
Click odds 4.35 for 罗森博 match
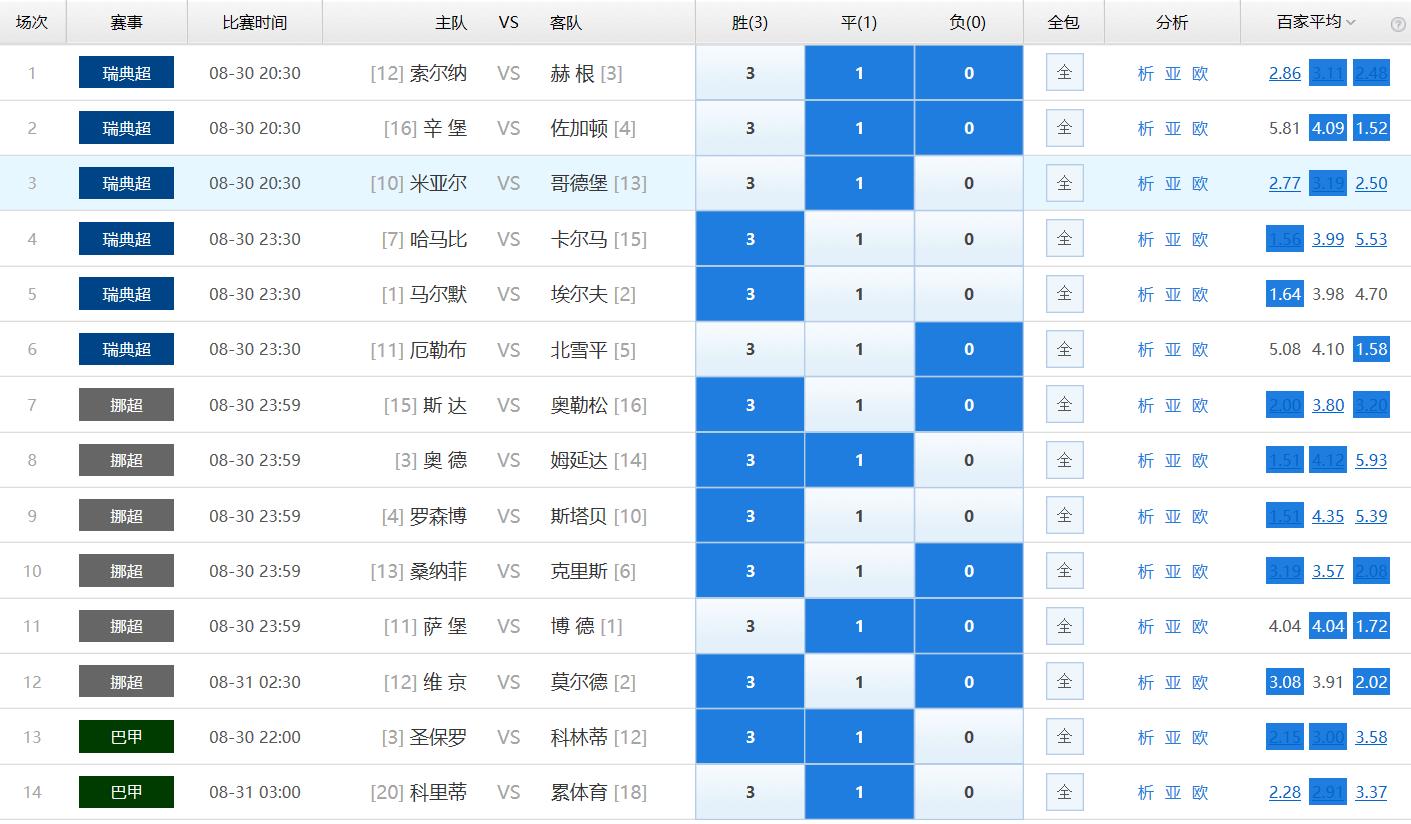(1328, 516)
